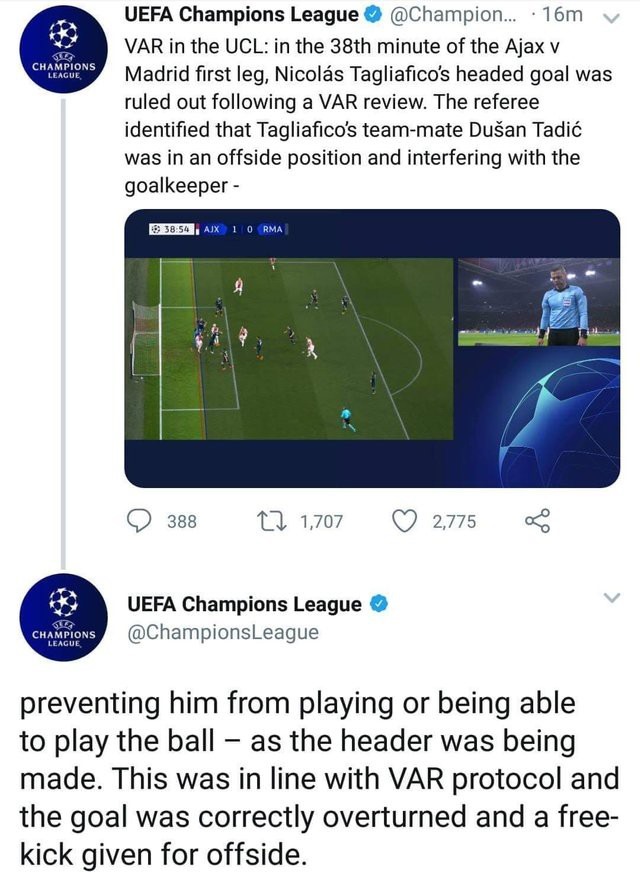Click UEFA Champions League name in first tweet
This screenshot has width=640, height=872.
pyautogui.click(x=241, y=15)
